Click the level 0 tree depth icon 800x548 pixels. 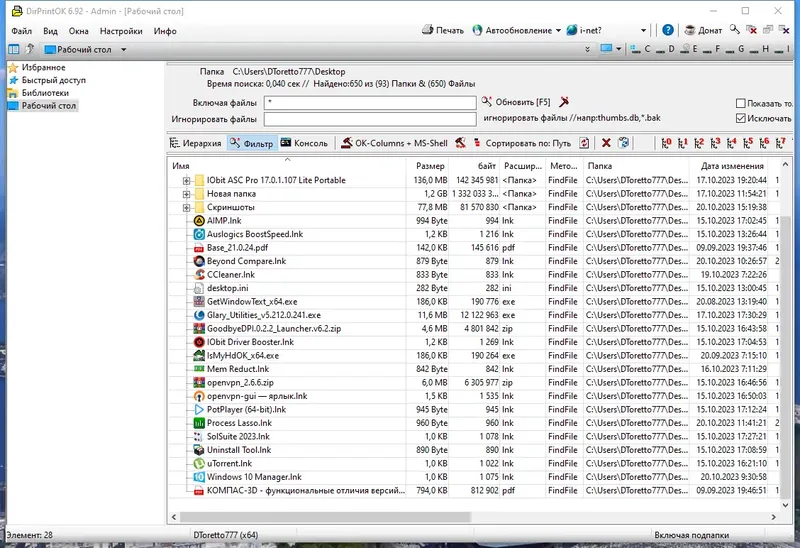coord(666,143)
